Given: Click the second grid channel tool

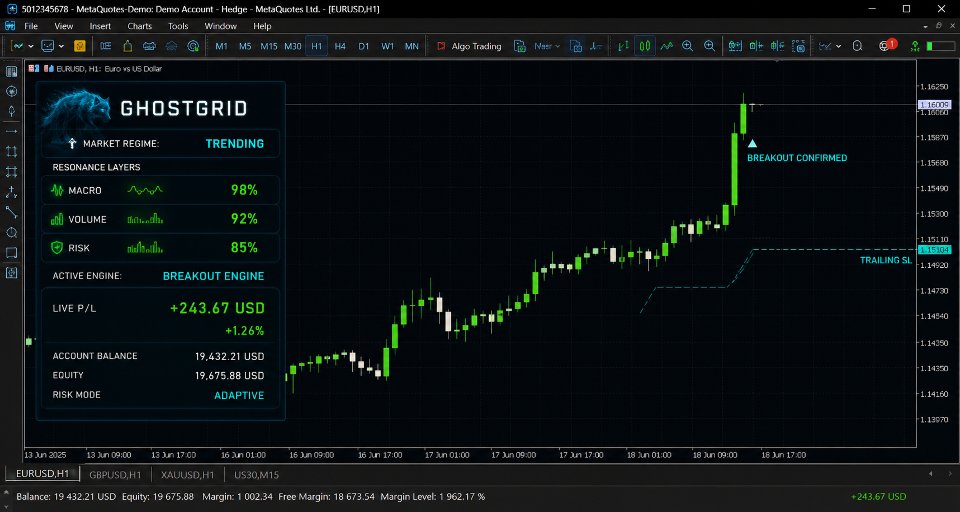Looking at the screenshot, I should [11, 171].
